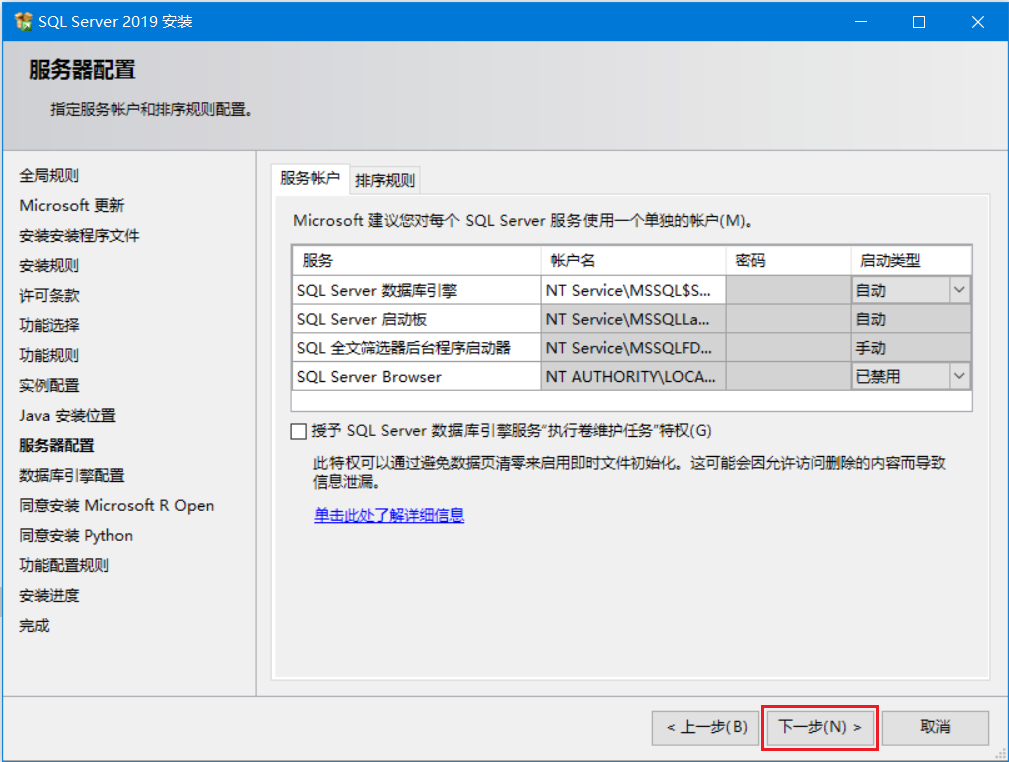Cancel setup with 取消 button
Image resolution: width=1009 pixels, height=762 pixels.
(x=935, y=727)
